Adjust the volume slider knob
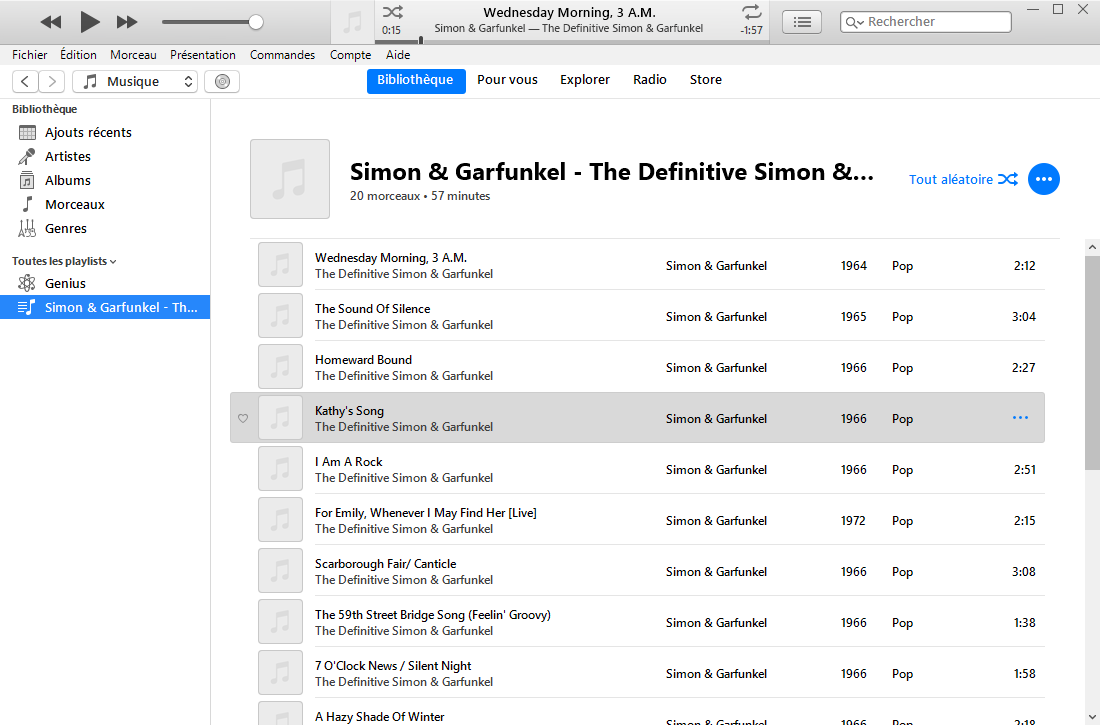1100x725 pixels. click(256, 22)
